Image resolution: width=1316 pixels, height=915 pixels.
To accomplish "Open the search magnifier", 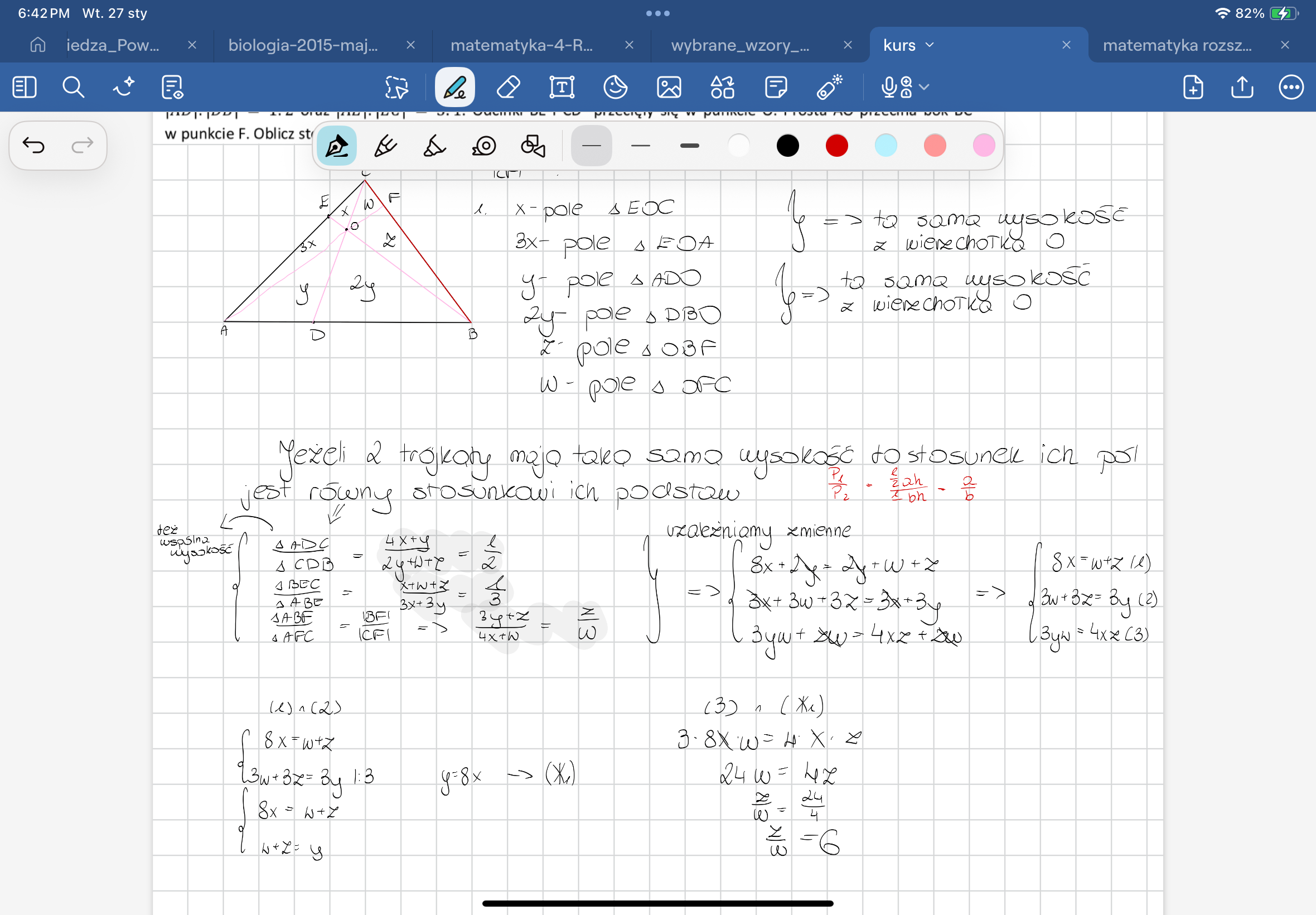I will tap(74, 88).
